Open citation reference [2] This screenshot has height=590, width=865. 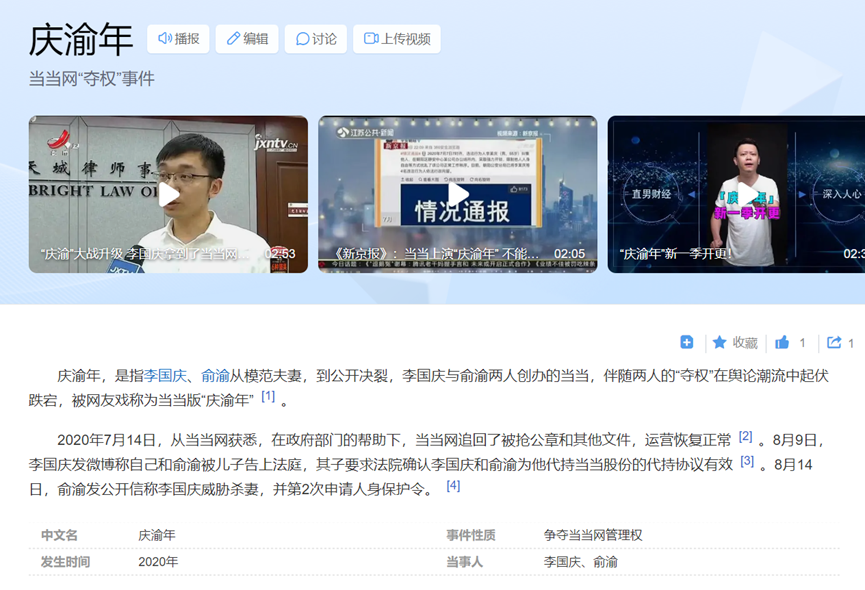click(745, 436)
